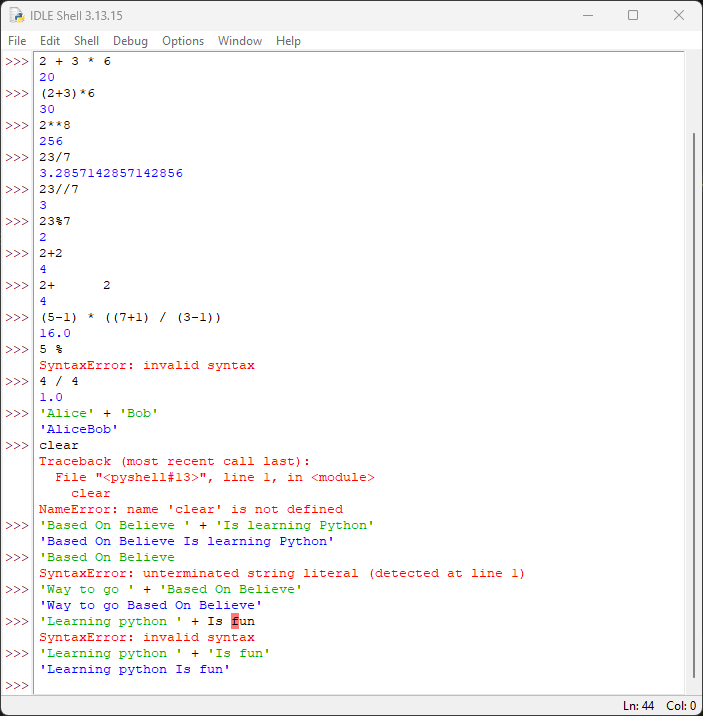The width and height of the screenshot is (703, 716).
Task: Click 'IDLE Shell 3.13.15' title text
Action: [x=76, y=16]
